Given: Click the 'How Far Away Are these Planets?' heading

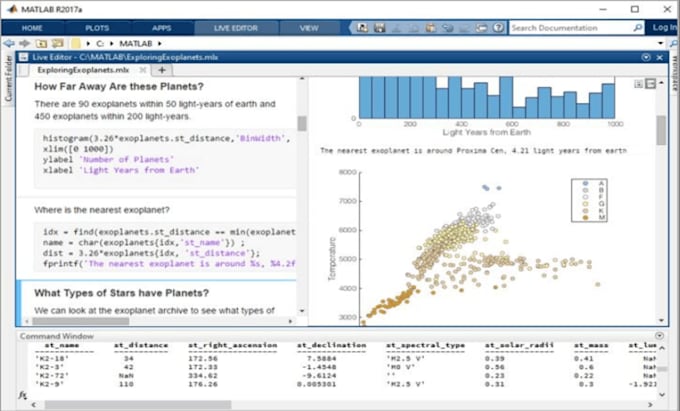Looking at the screenshot, I should click(x=119, y=87).
